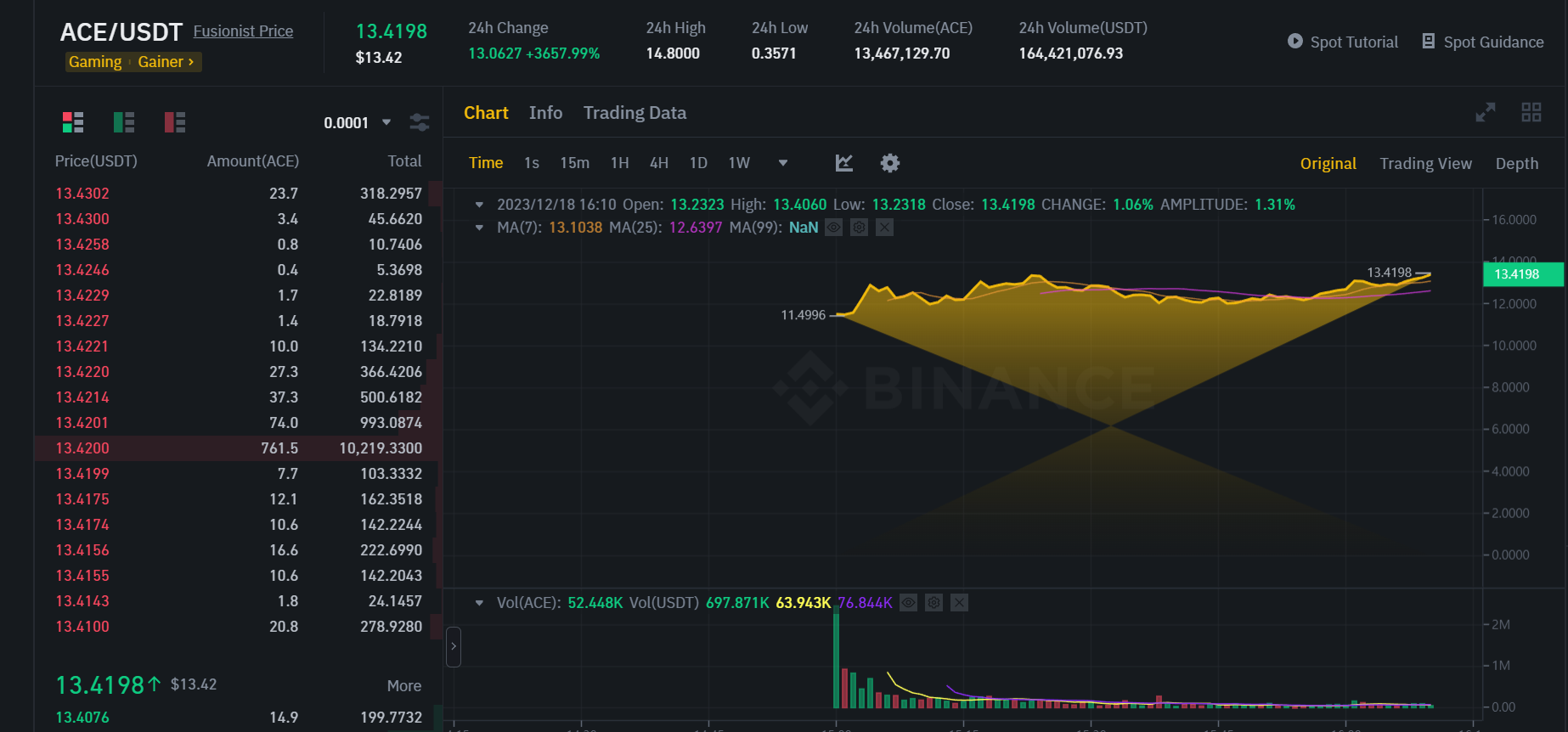
Task: Open the Spot Tutorial
Action: pyautogui.click(x=1342, y=42)
